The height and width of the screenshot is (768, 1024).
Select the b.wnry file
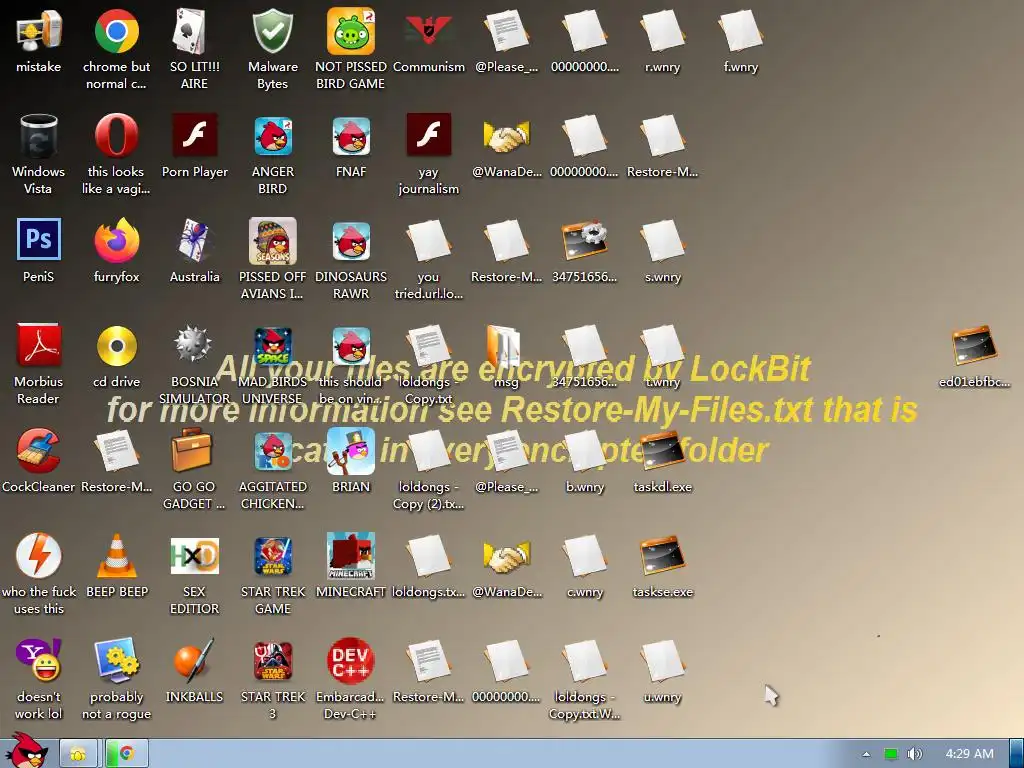click(x=584, y=451)
